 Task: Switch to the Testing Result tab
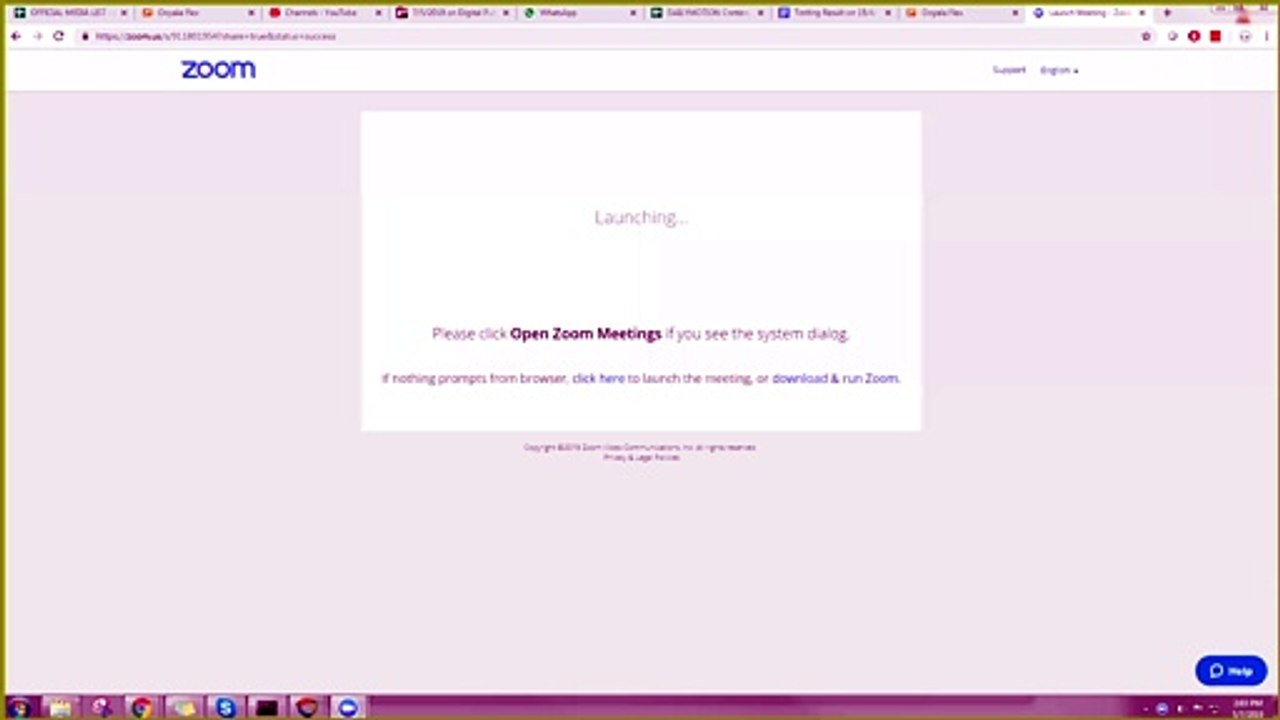pyautogui.click(x=835, y=13)
